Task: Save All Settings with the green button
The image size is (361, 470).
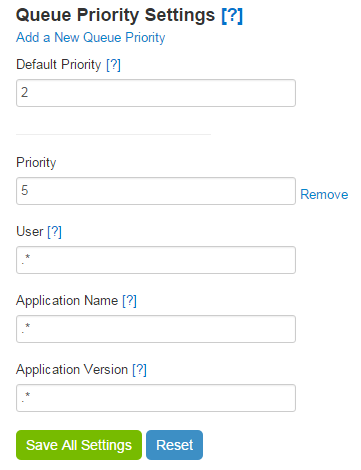Action: click(79, 445)
